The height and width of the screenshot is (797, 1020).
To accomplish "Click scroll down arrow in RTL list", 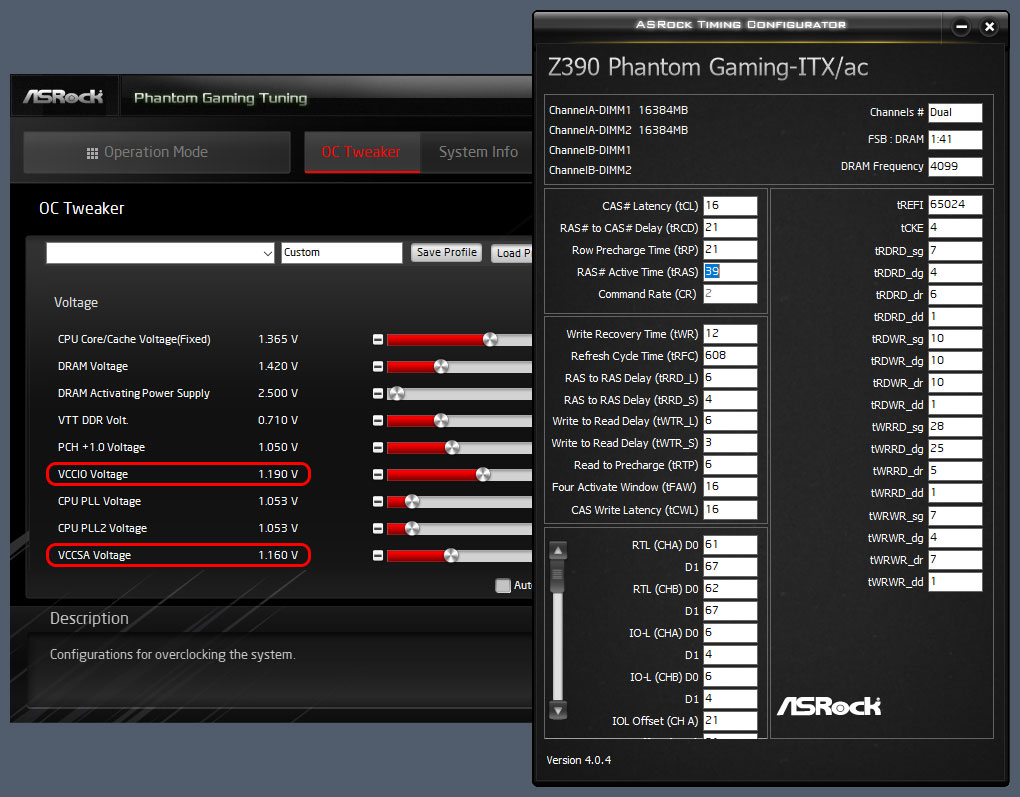I will coord(558,710).
